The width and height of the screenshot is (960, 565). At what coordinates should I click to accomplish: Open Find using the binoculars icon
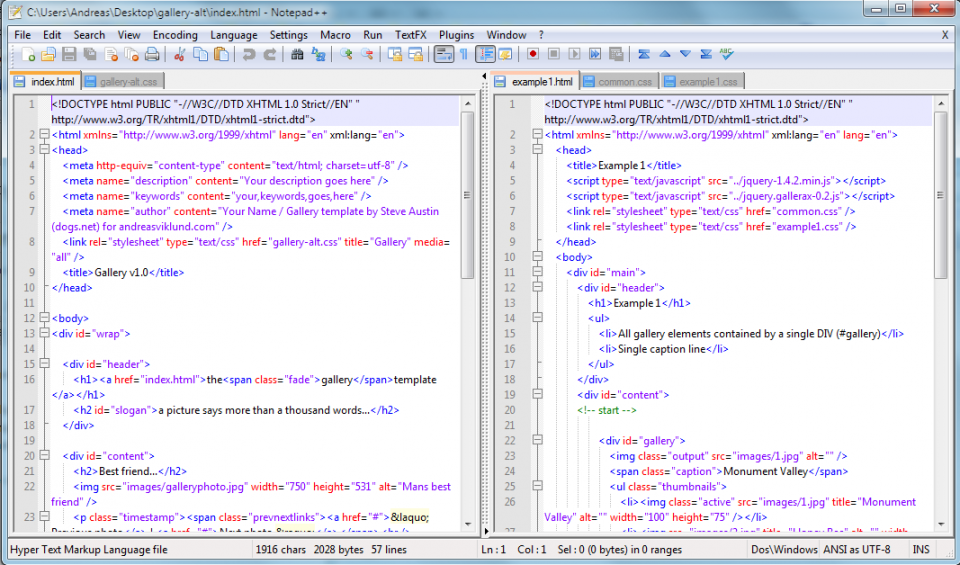297,54
